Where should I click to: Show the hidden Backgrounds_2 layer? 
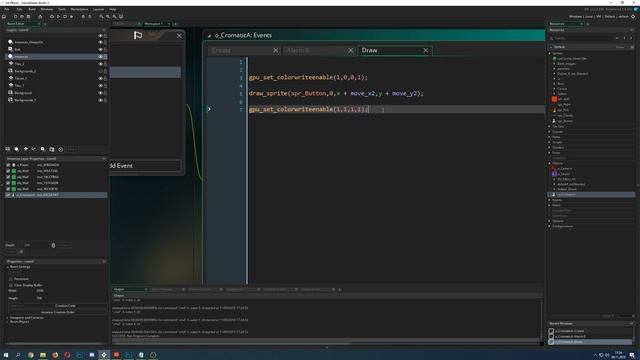point(100,71)
